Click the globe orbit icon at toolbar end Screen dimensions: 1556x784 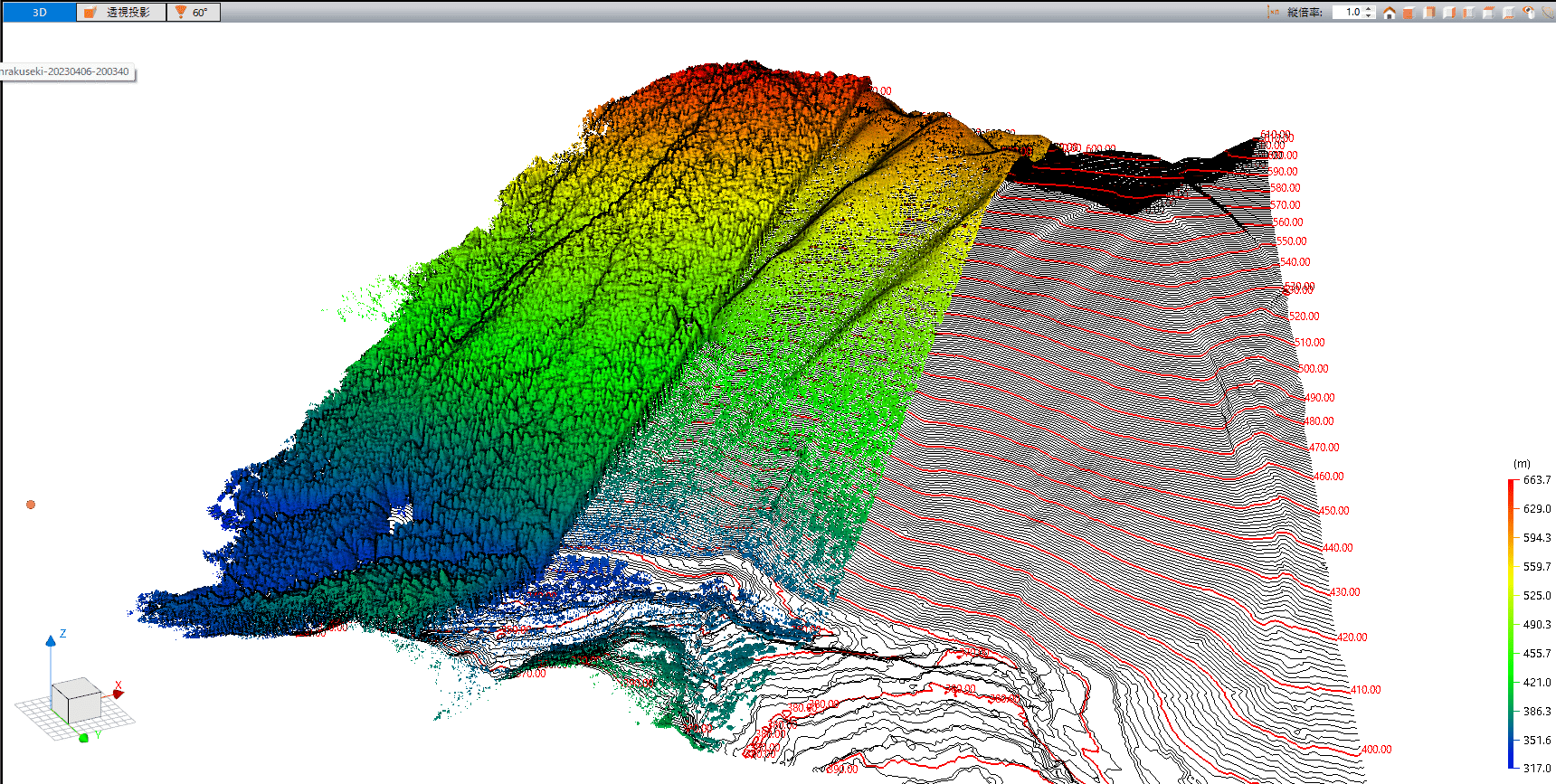coord(1549,13)
